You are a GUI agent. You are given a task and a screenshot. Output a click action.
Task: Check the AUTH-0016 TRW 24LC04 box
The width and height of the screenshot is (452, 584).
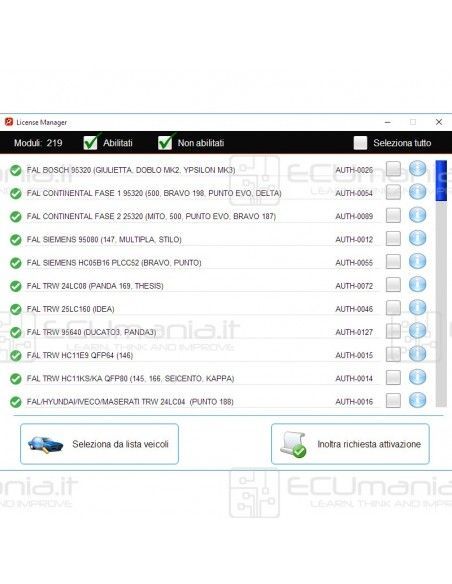tap(393, 400)
